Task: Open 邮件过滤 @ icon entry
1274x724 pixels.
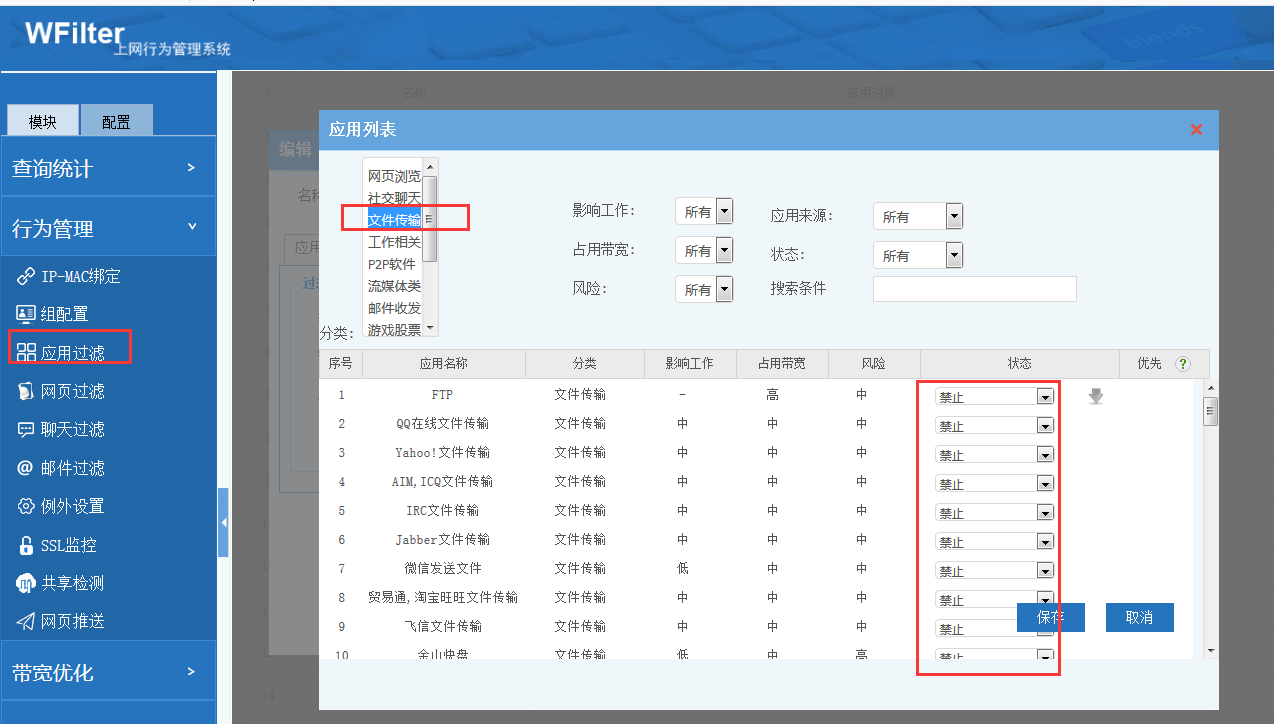Action: pyautogui.click(x=26, y=468)
